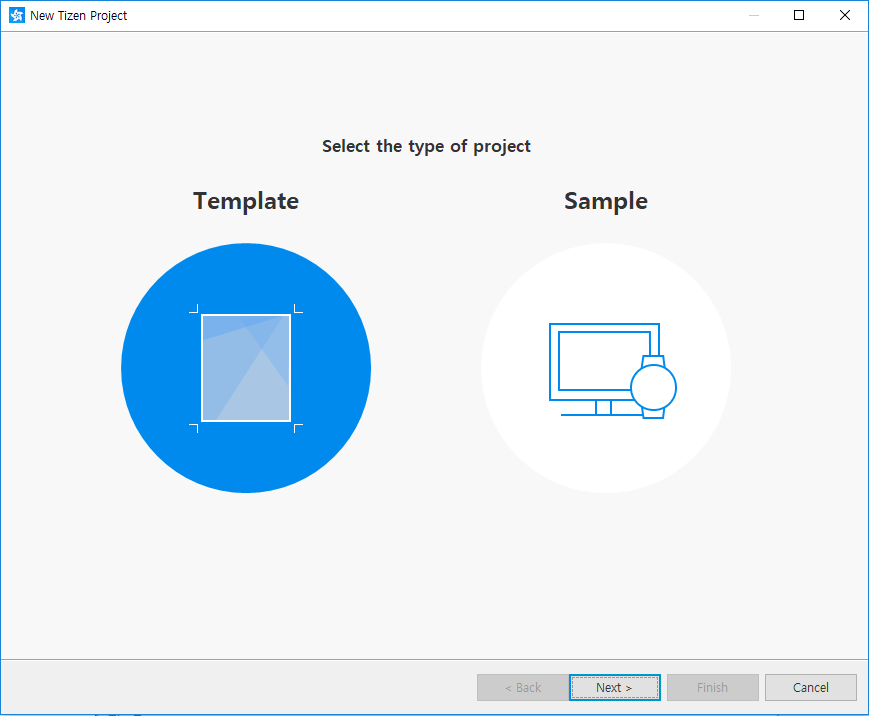
Task: Maximize the wizard window
Action: pos(798,15)
